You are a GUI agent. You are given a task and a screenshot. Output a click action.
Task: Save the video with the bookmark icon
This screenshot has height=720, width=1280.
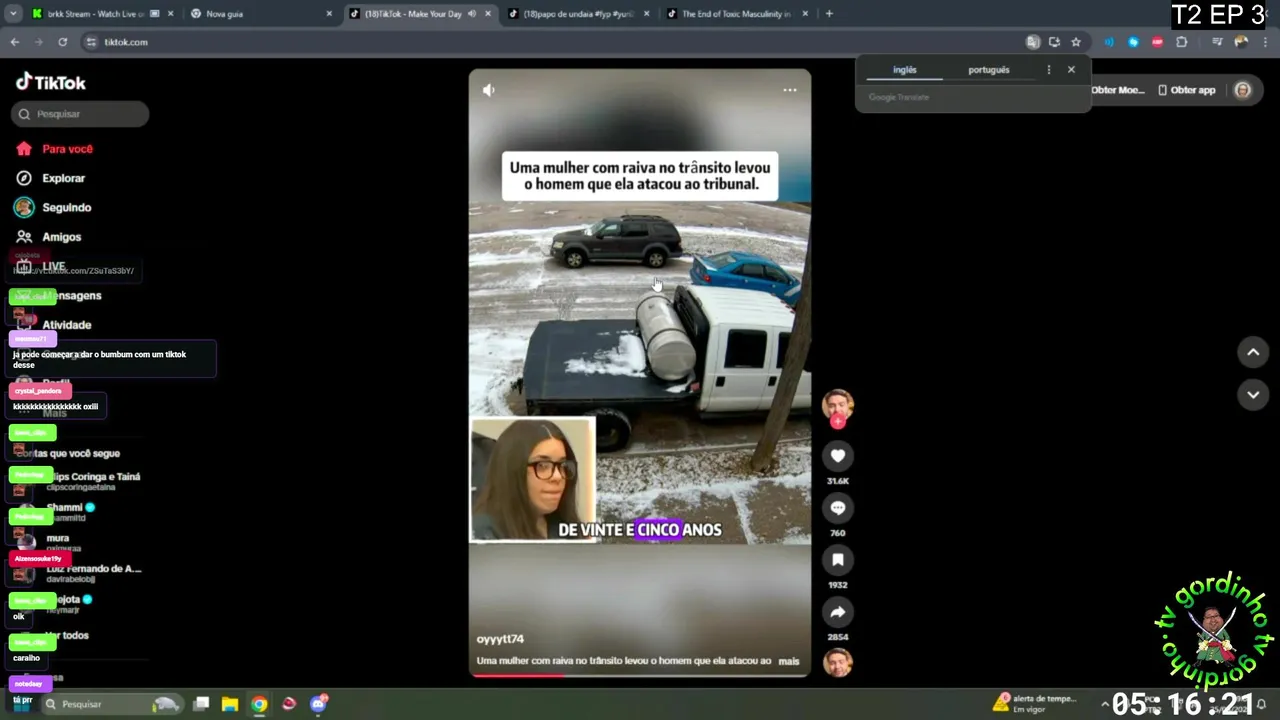tap(838, 560)
